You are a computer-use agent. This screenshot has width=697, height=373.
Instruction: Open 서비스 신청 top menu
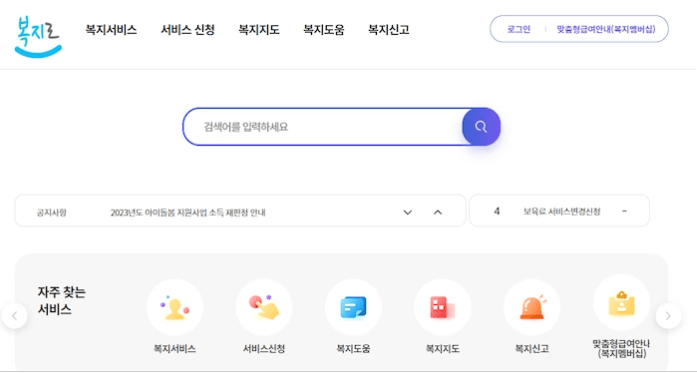point(188,30)
